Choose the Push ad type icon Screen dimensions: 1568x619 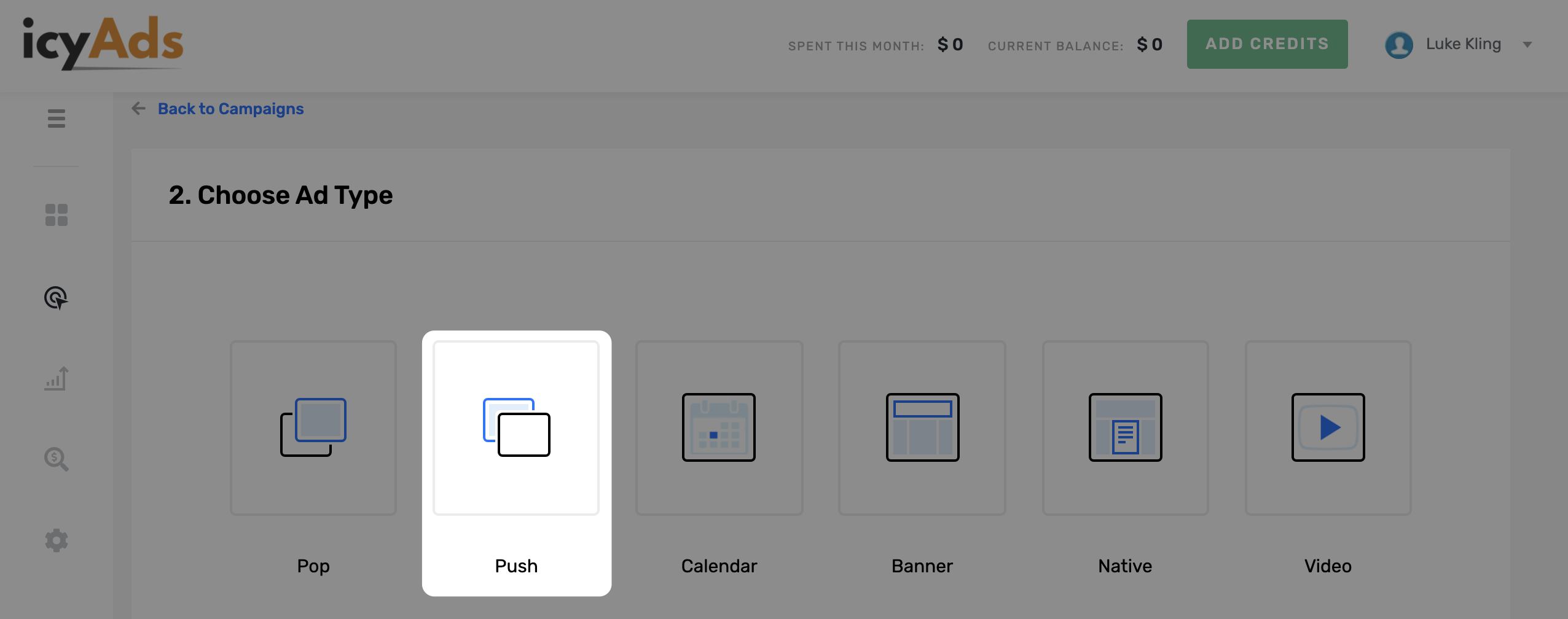coord(516,427)
